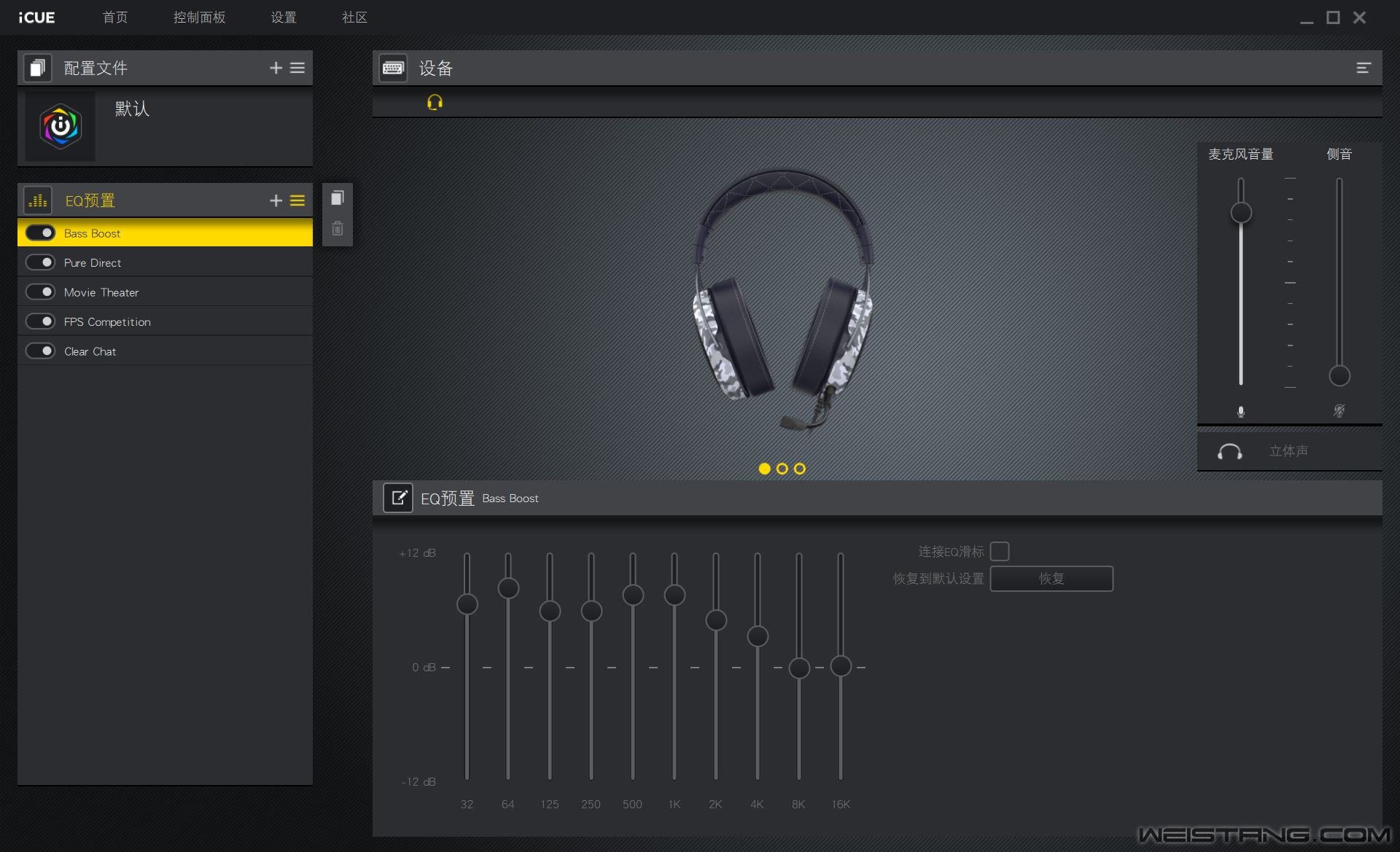Delete the selected EQ preset
Image resolution: width=1400 pixels, height=852 pixels.
tap(338, 229)
